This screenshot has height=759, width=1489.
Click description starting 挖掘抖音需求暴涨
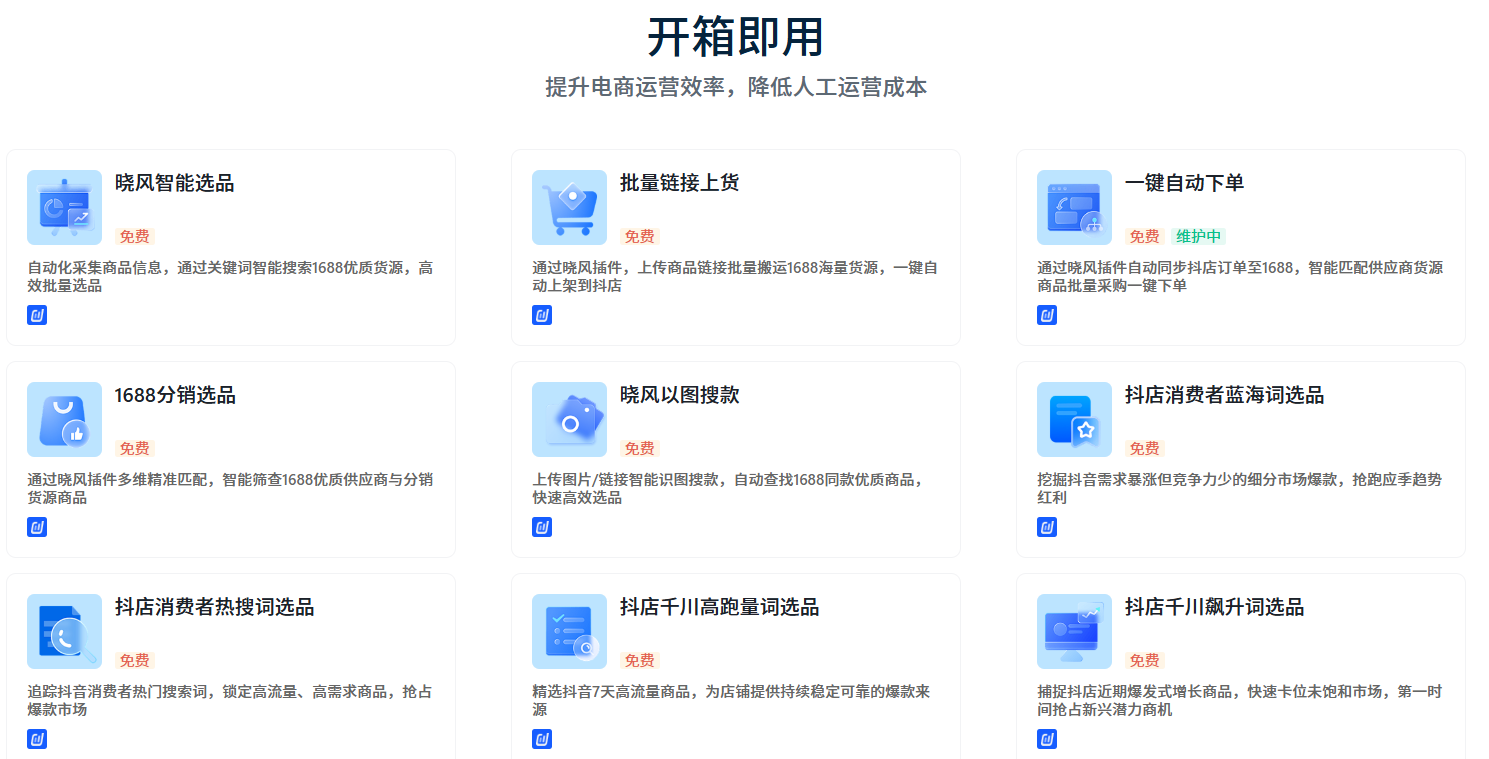pyautogui.click(x=1240, y=489)
